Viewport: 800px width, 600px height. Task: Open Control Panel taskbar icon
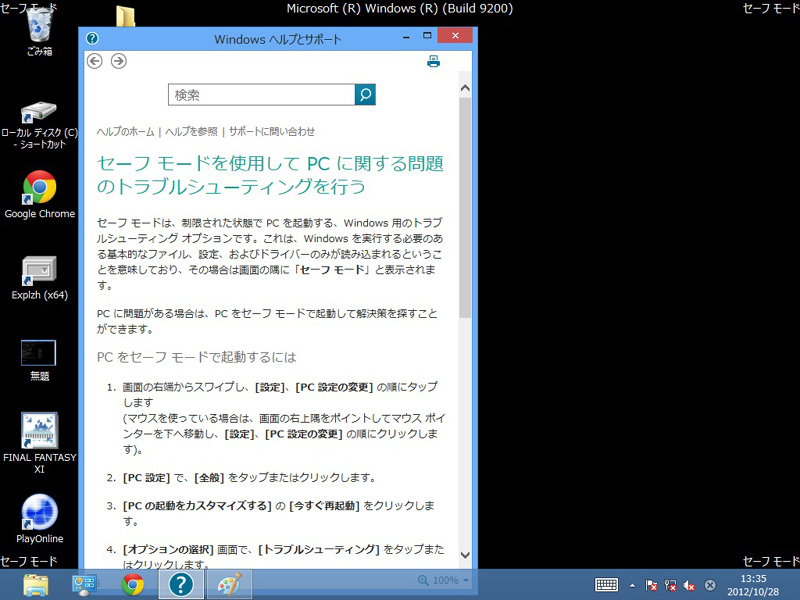[x=84, y=585]
